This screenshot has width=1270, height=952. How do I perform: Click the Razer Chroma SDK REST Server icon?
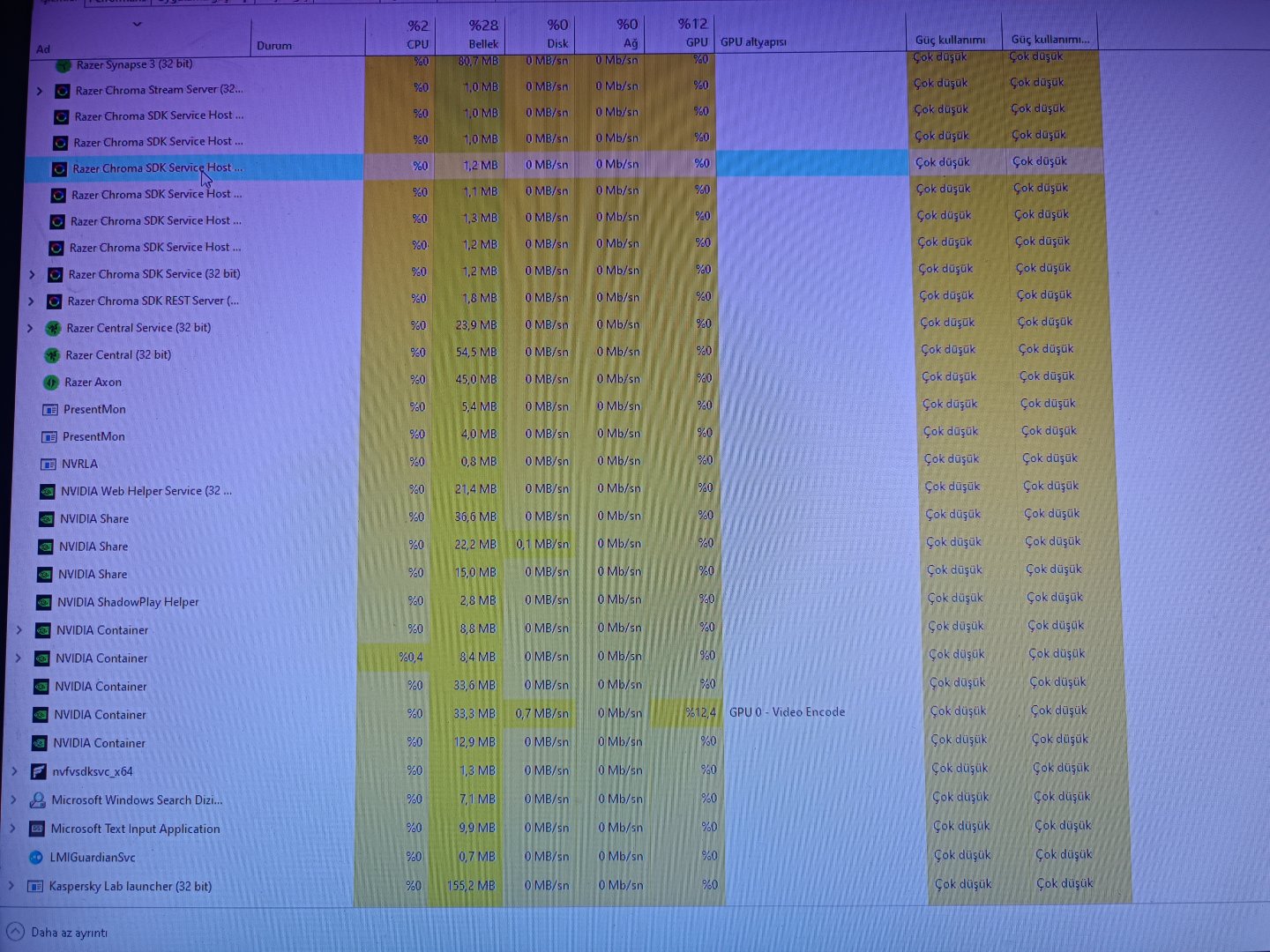click(x=54, y=301)
